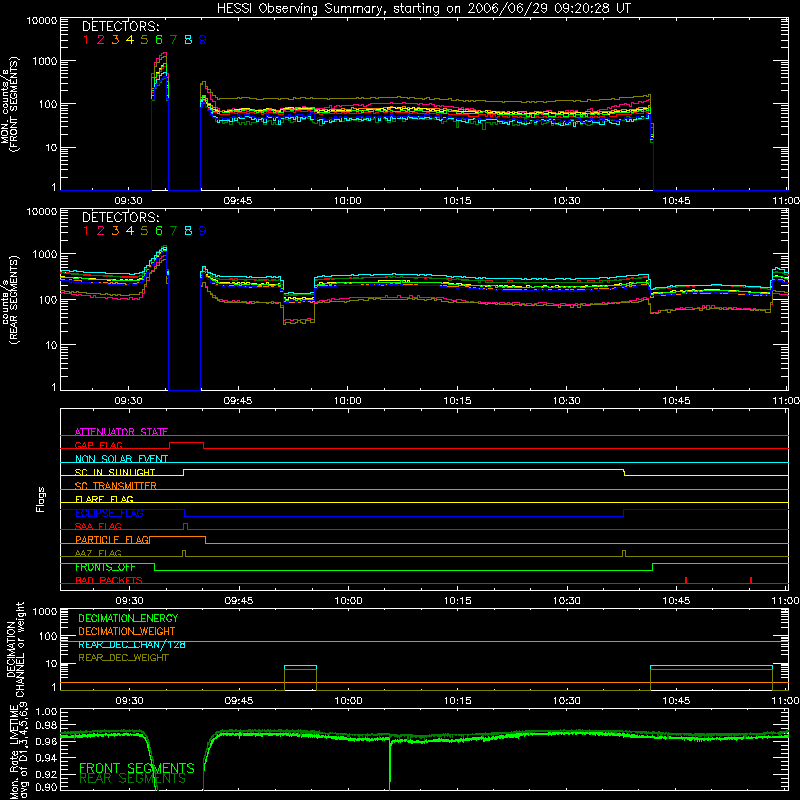Click the HESSI Observing Summary title text

click(423, 9)
